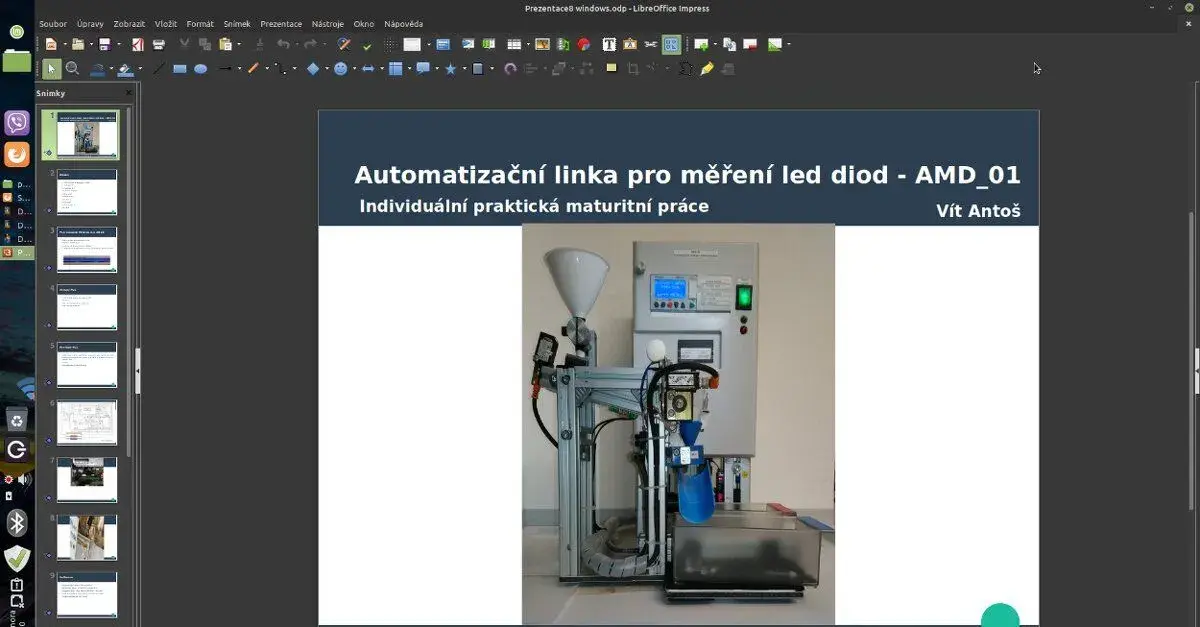Expand the Stars shapes dropdown

(465, 69)
